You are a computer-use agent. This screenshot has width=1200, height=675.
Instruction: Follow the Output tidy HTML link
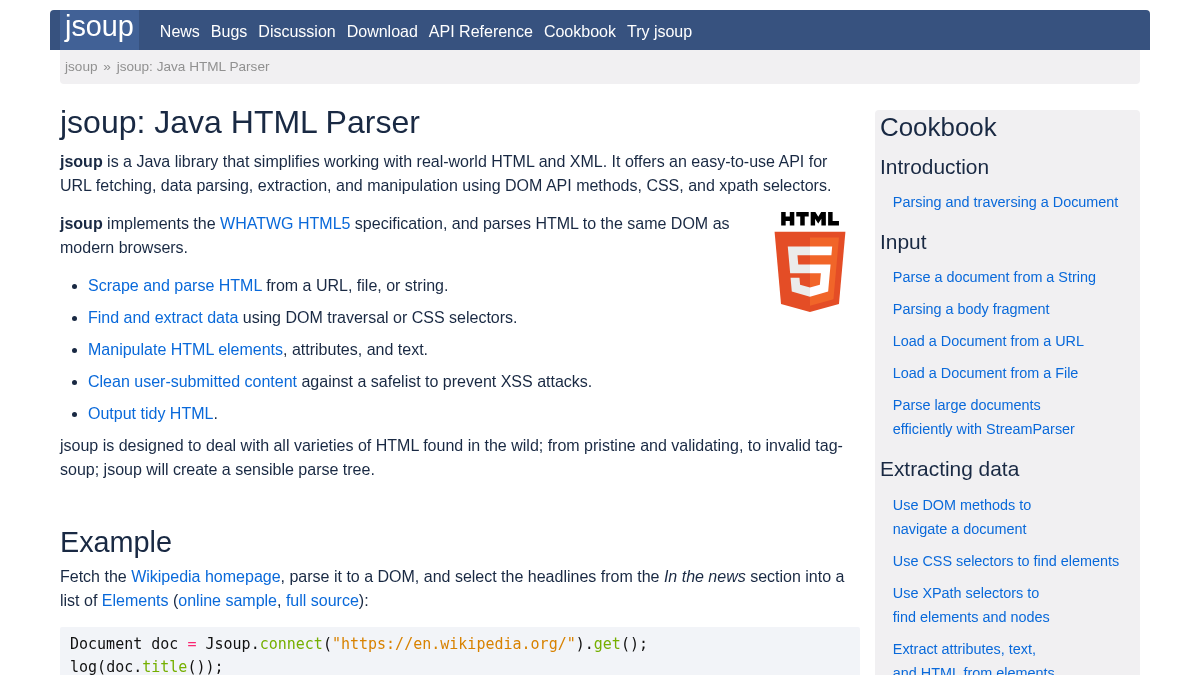(x=151, y=414)
